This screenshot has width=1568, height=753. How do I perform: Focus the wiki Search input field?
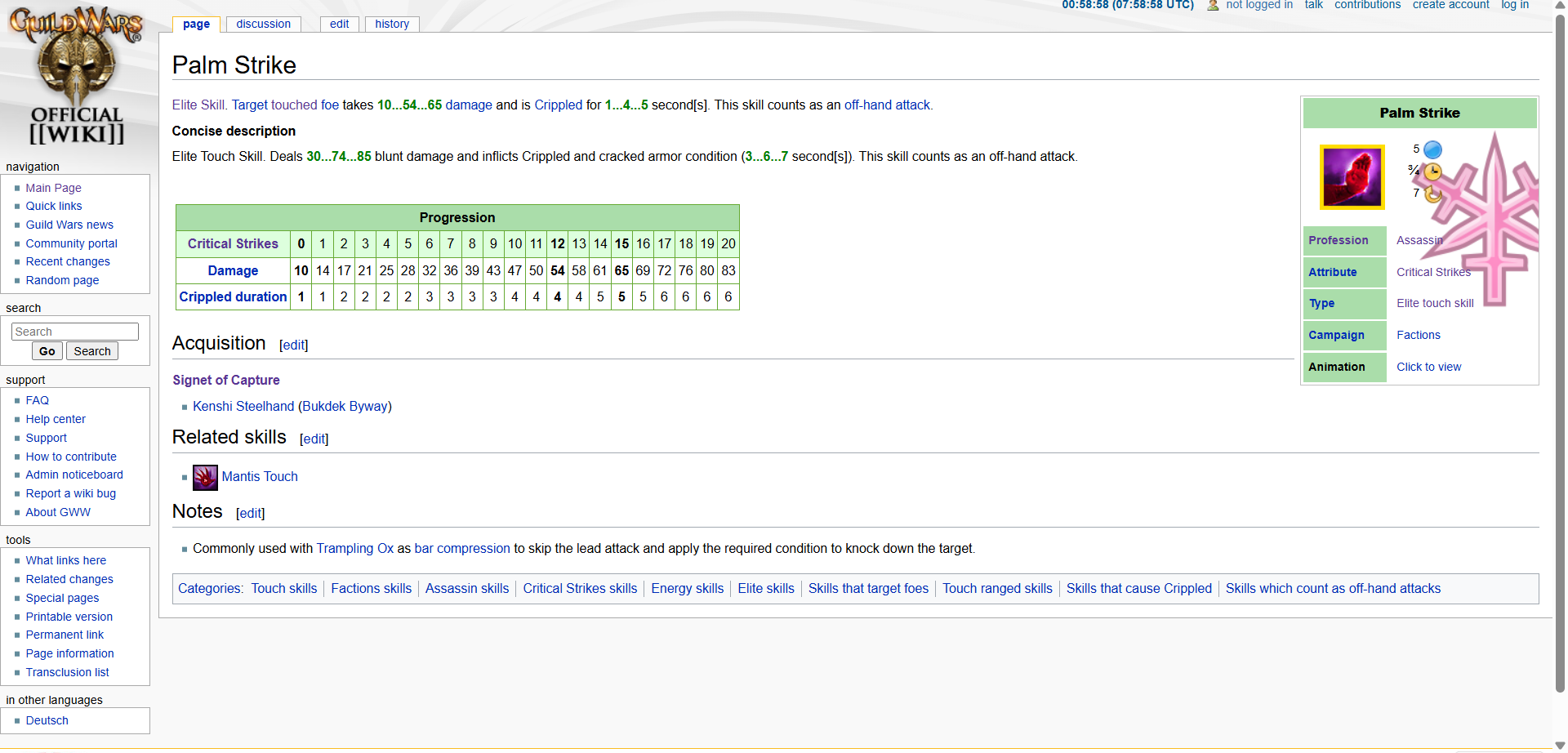pyautogui.click(x=75, y=332)
